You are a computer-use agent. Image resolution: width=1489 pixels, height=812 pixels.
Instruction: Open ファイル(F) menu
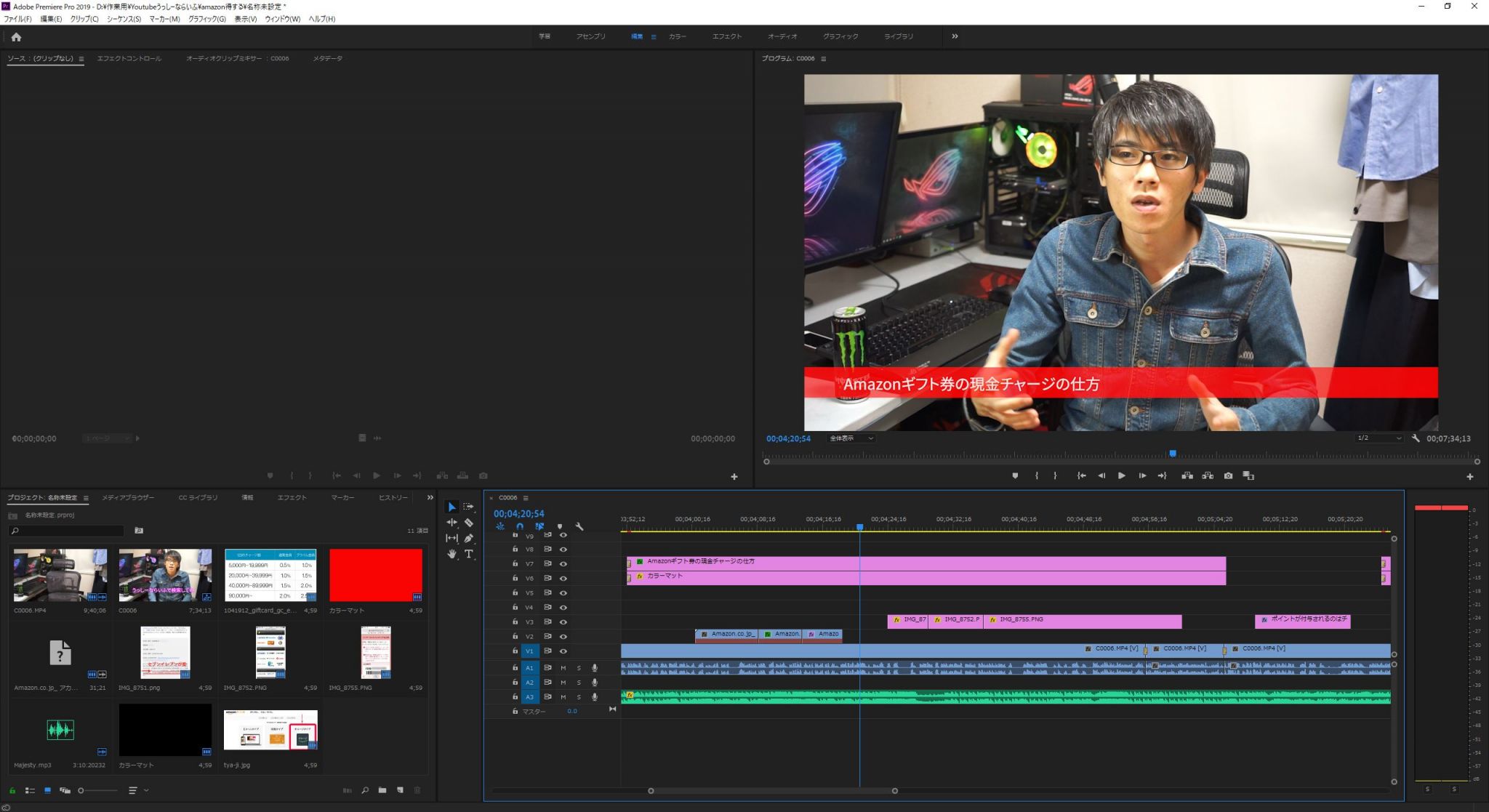[17, 19]
